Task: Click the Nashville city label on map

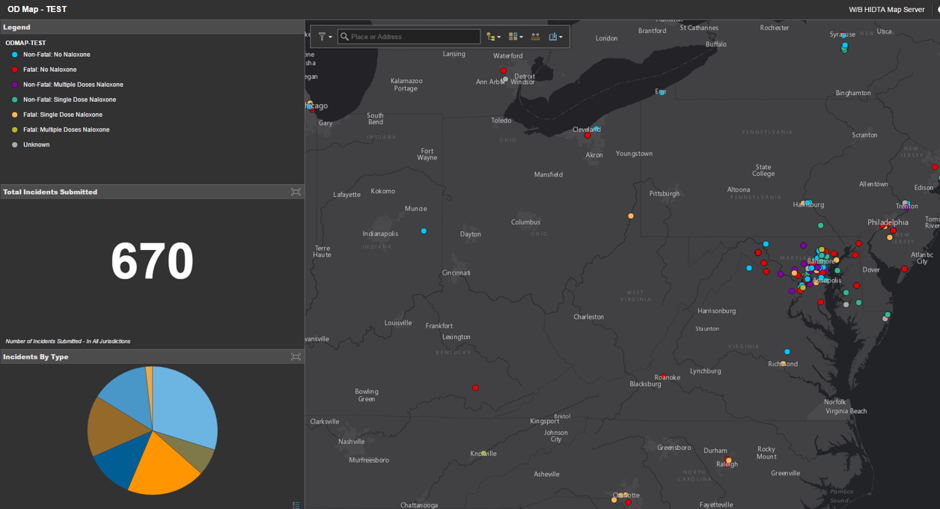Action: (x=351, y=441)
